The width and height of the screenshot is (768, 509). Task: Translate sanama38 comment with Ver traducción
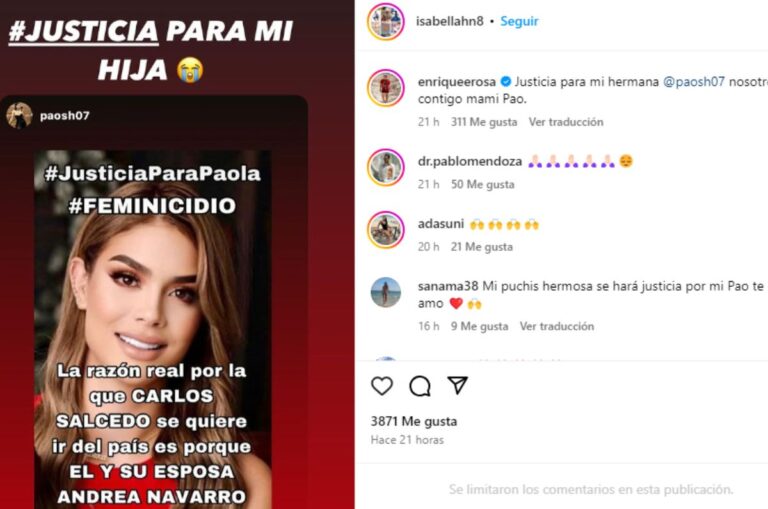pos(556,326)
